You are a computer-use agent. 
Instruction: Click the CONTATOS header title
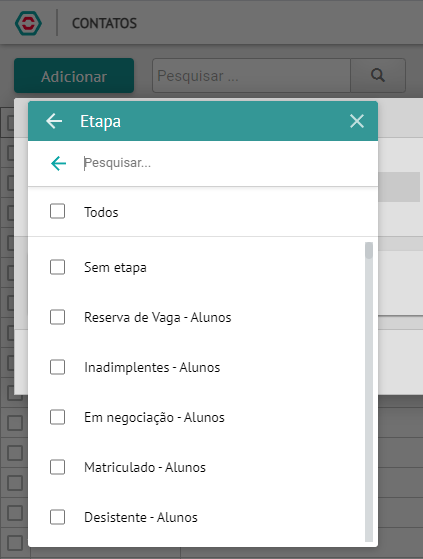pyautogui.click(x=104, y=24)
